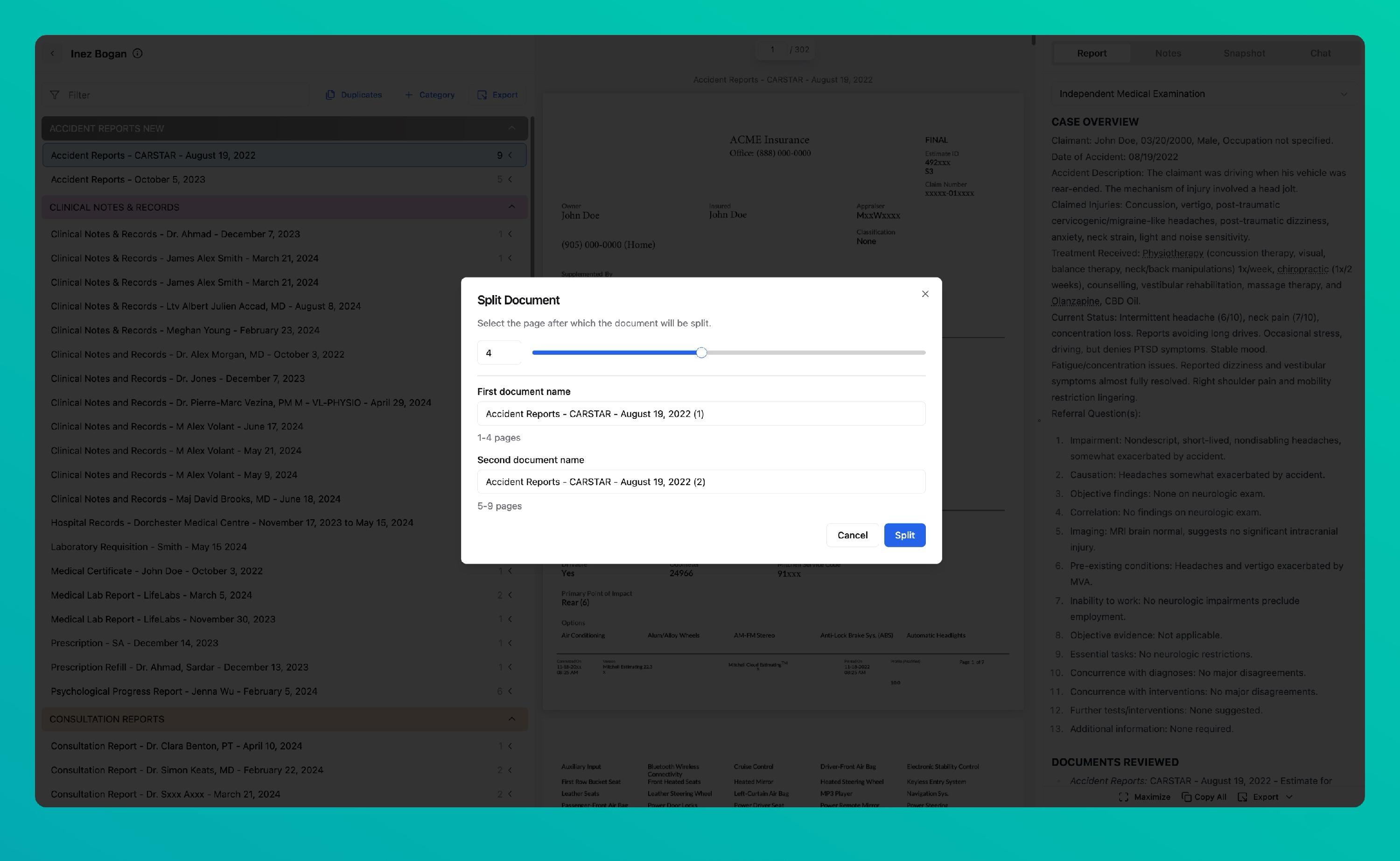This screenshot has height=861, width=1400.
Task: Collapse the Accident Reports New section
Action: (x=511, y=128)
